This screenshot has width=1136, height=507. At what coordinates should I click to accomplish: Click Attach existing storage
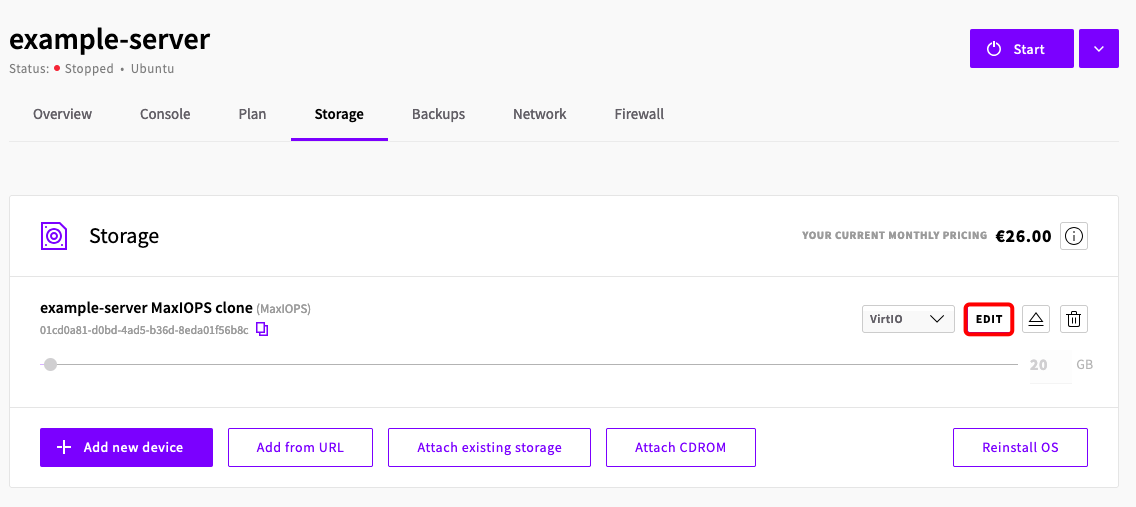[489, 448]
